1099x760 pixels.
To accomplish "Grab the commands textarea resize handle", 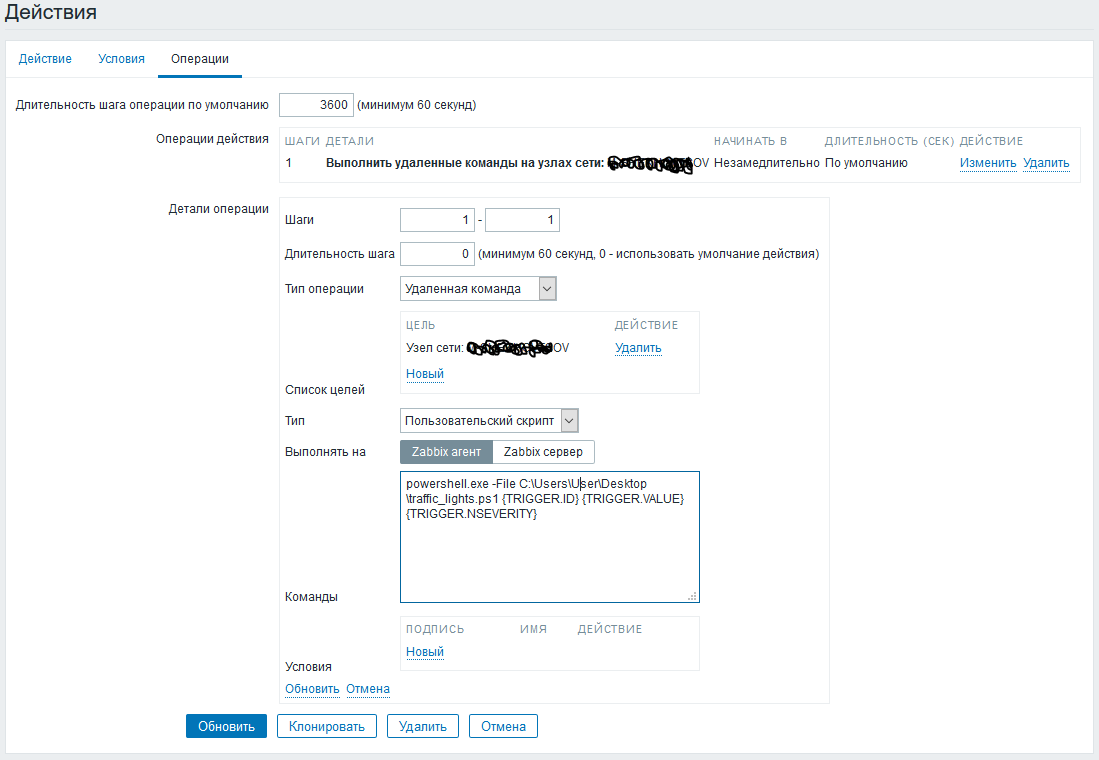I will 692,596.
